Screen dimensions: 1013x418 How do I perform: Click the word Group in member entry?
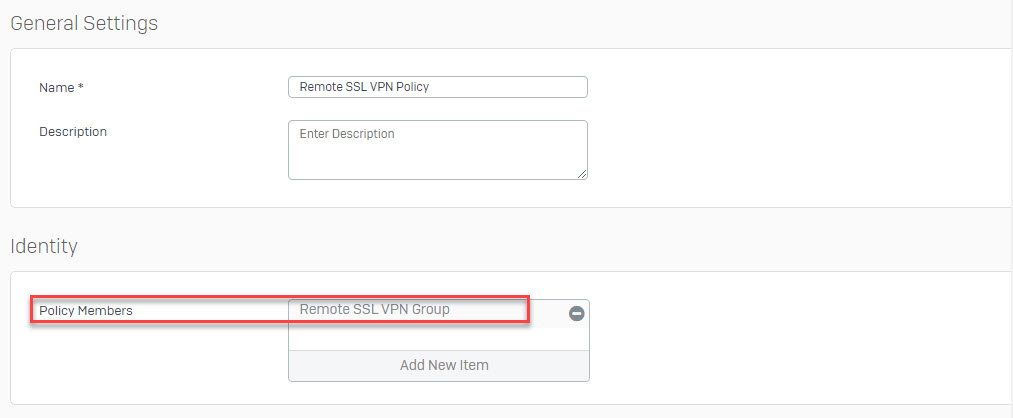pyautogui.click(x=432, y=309)
